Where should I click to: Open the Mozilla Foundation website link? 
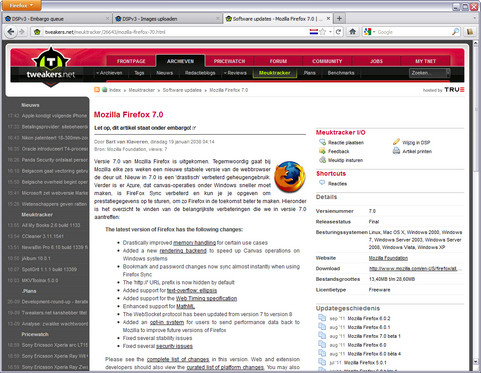[388, 258]
